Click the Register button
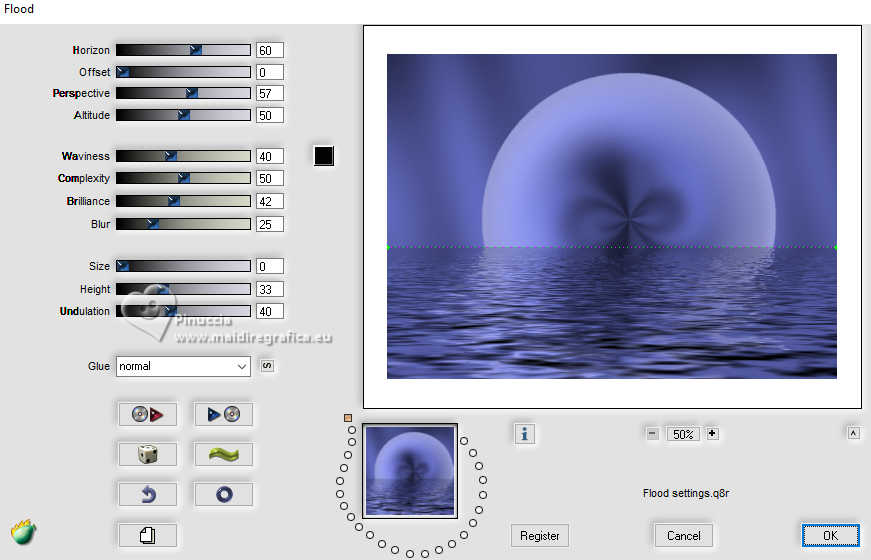This screenshot has width=871, height=560. click(x=539, y=536)
